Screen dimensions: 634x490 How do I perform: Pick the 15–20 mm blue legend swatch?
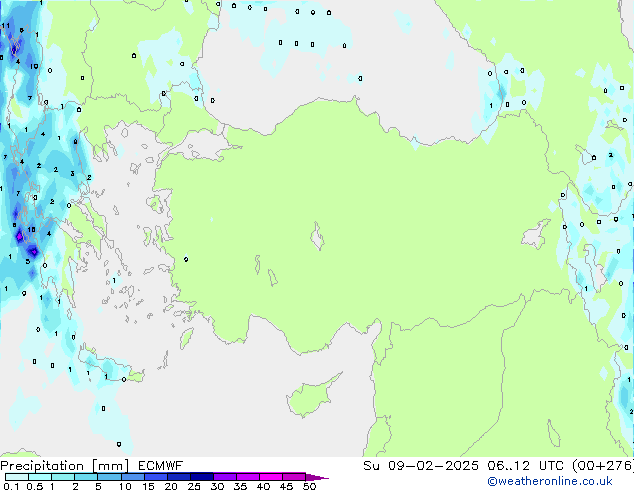[x=156, y=477]
